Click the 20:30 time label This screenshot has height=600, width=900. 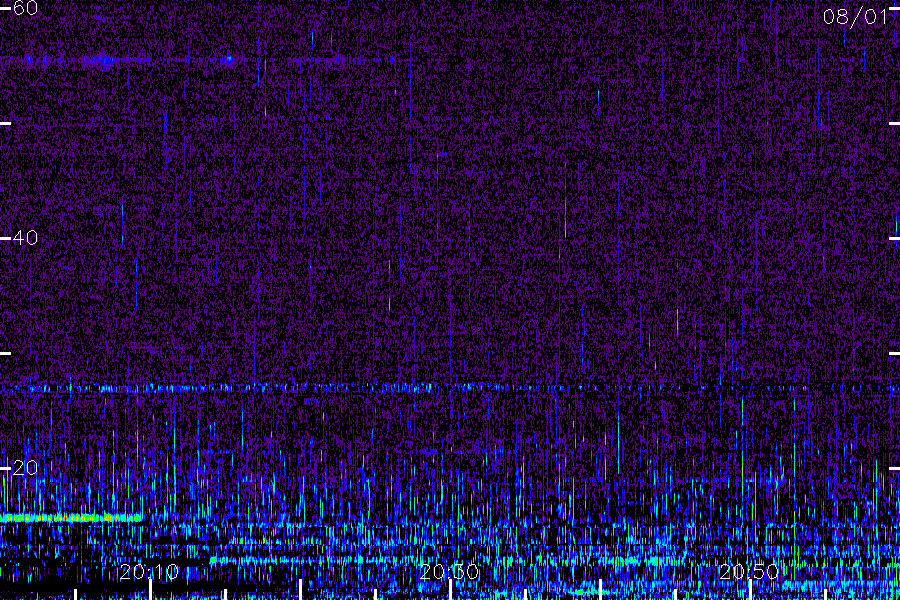coord(449,572)
